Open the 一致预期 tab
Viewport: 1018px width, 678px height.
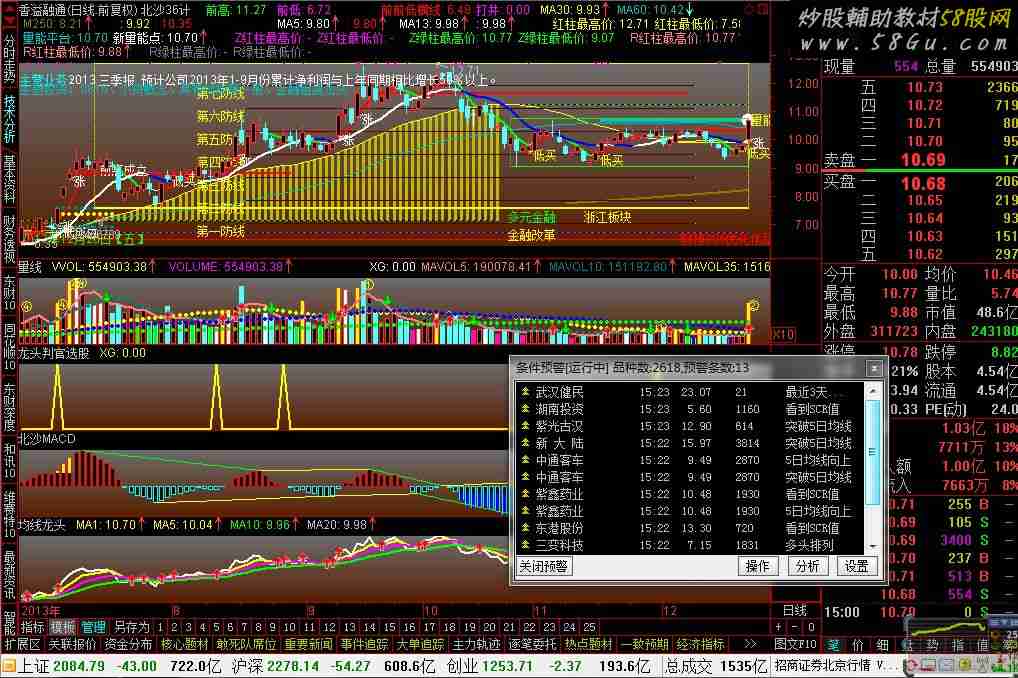(645, 644)
